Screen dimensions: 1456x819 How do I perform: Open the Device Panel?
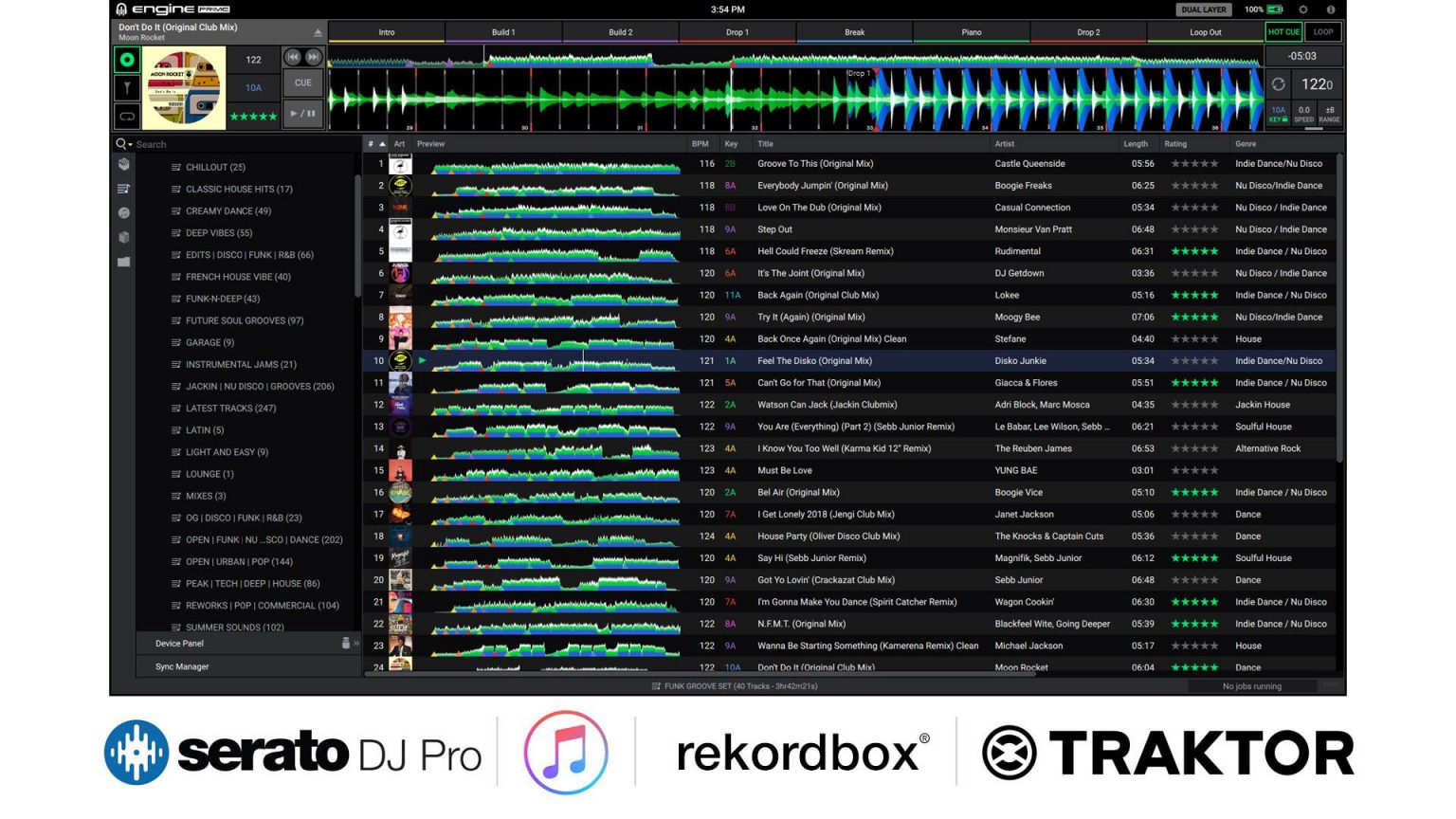248,643
